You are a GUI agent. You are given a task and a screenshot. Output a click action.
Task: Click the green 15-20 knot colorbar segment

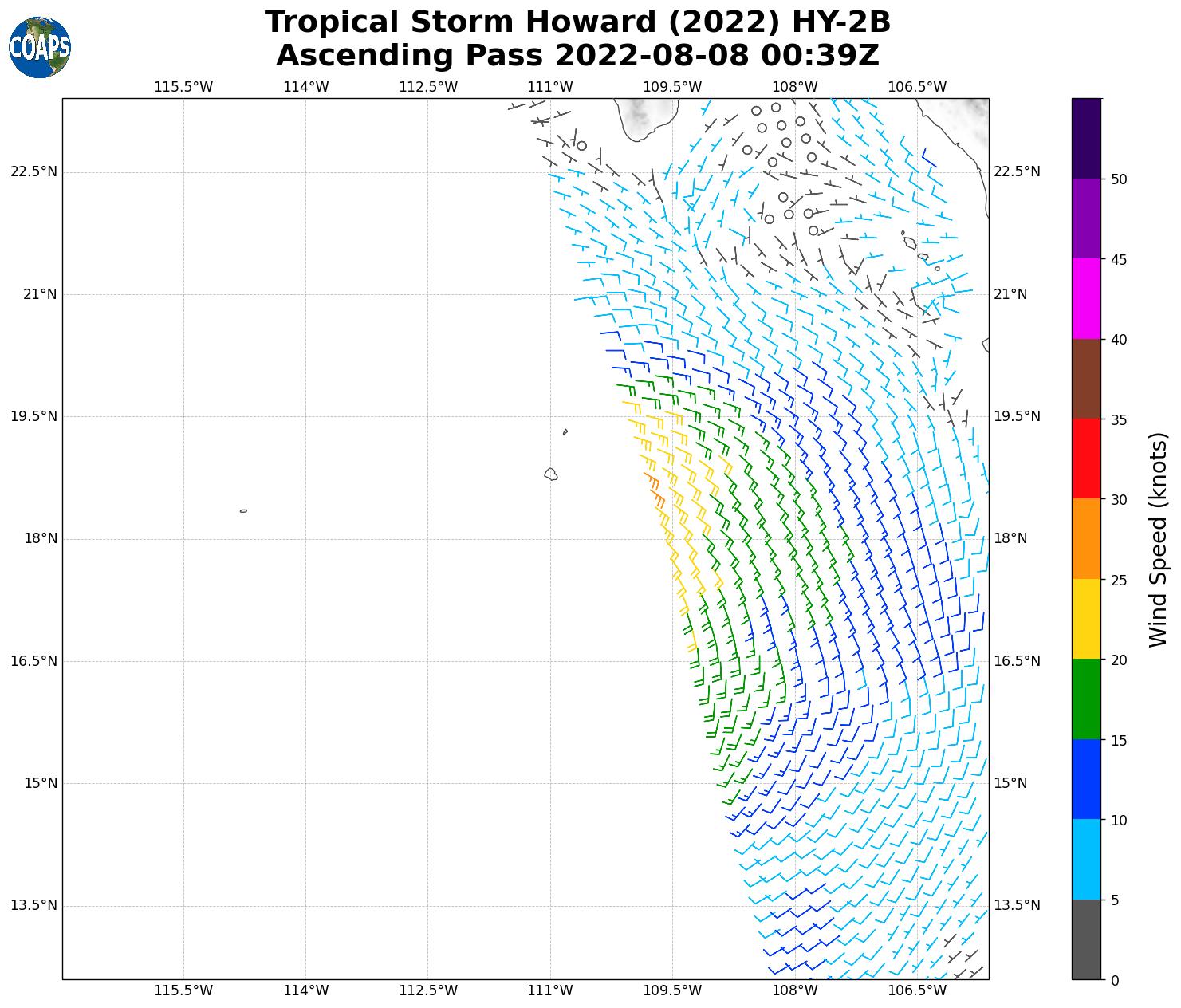click(1086, 699)
